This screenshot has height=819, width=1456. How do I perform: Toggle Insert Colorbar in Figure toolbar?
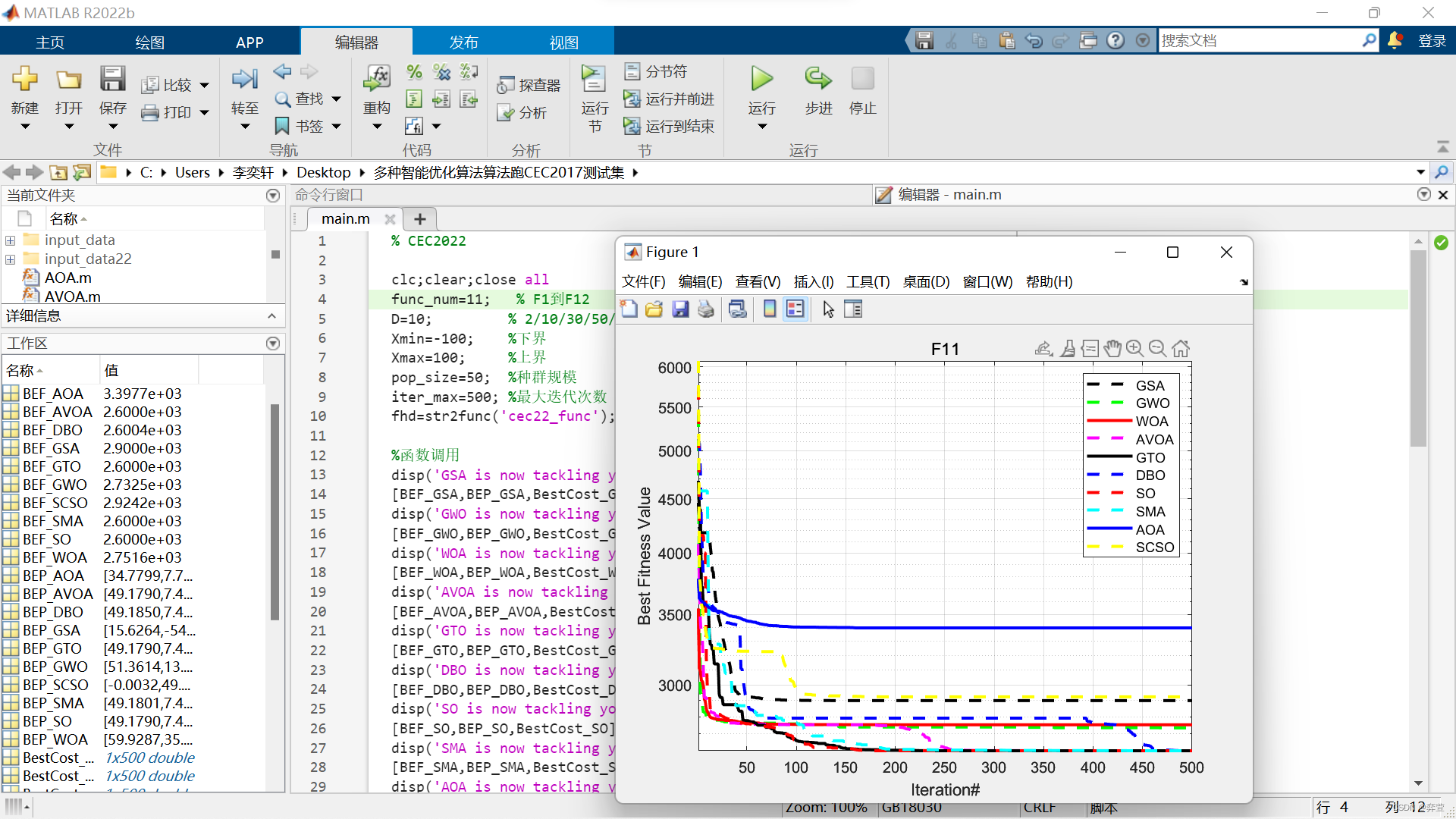pyautogui.click(x=770, y=309)
